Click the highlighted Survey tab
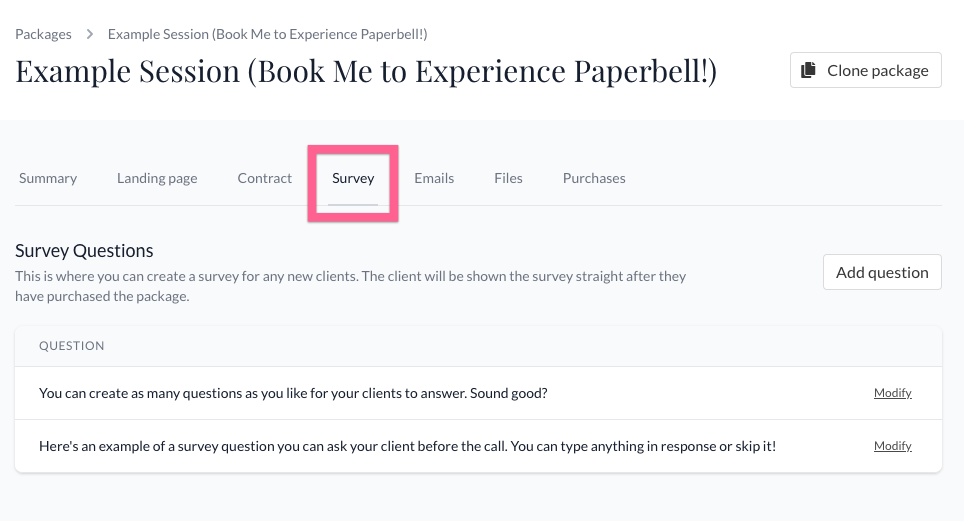The image size is (964, 521). pos(353,178)
